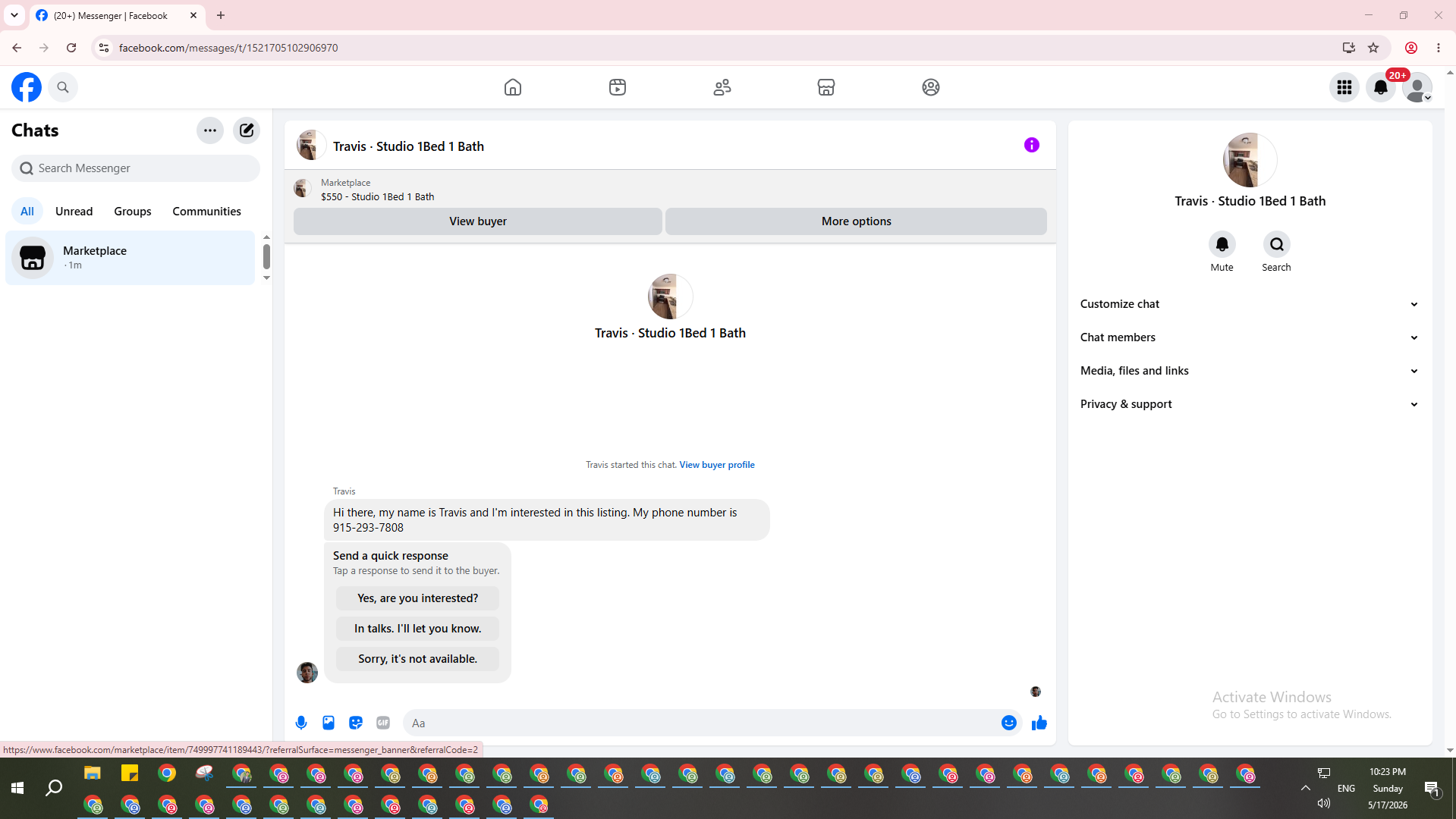Close the Messenger browser tab
This screenshot has width=1456, height=819.
[193, 15]
